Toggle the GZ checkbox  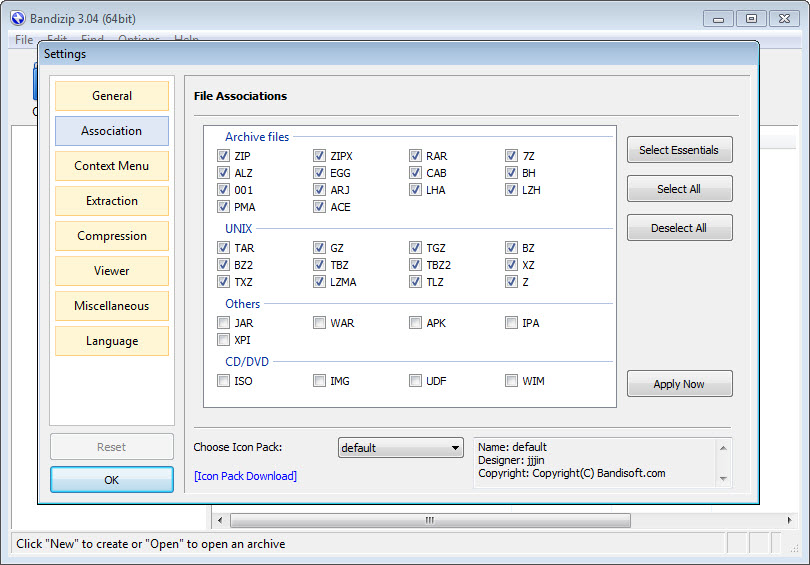319,247
